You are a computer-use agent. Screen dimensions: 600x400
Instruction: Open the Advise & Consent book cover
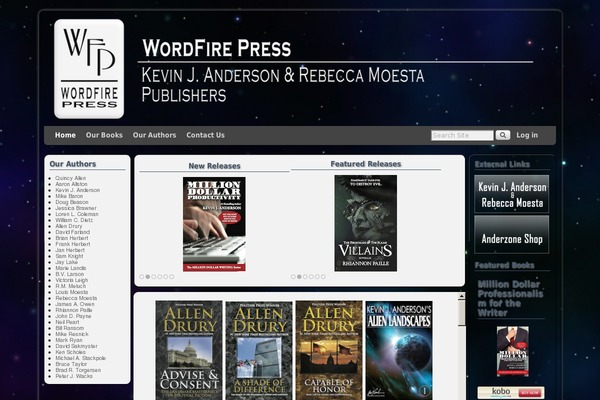[189, 350]
